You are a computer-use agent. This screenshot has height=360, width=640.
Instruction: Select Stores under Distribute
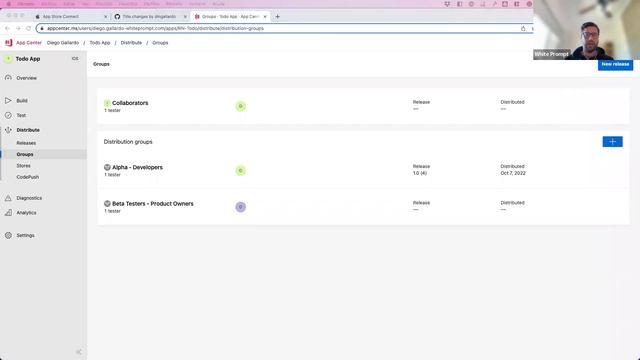pos(23,166)
